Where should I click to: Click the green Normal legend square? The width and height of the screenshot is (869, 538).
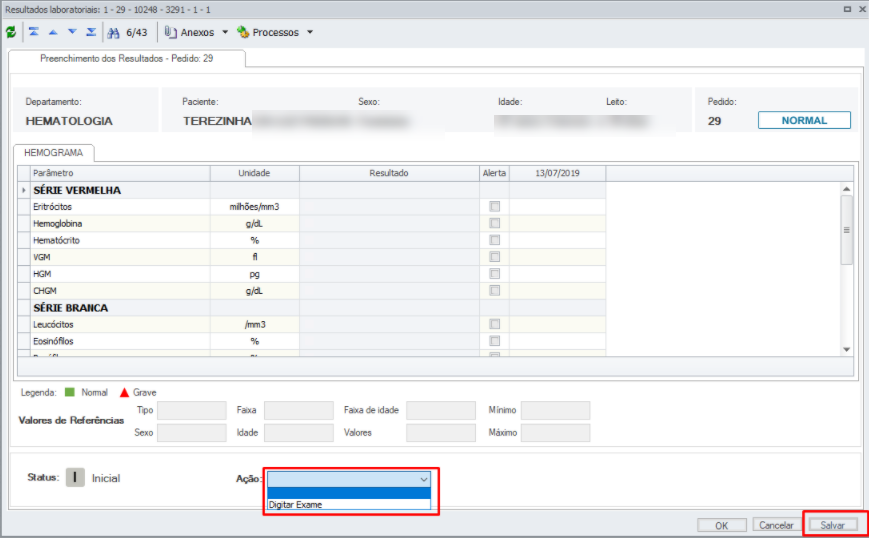69,392
